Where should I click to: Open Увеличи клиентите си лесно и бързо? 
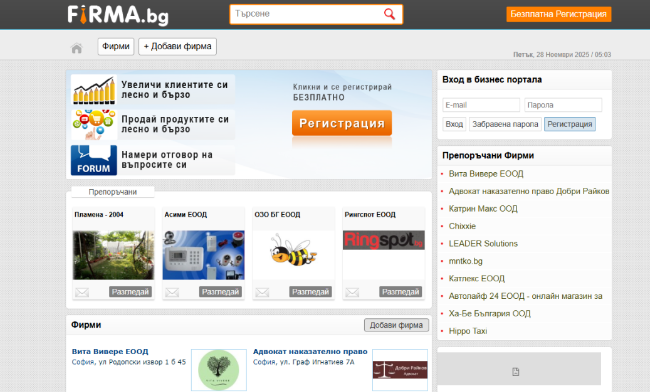(175, 90)
